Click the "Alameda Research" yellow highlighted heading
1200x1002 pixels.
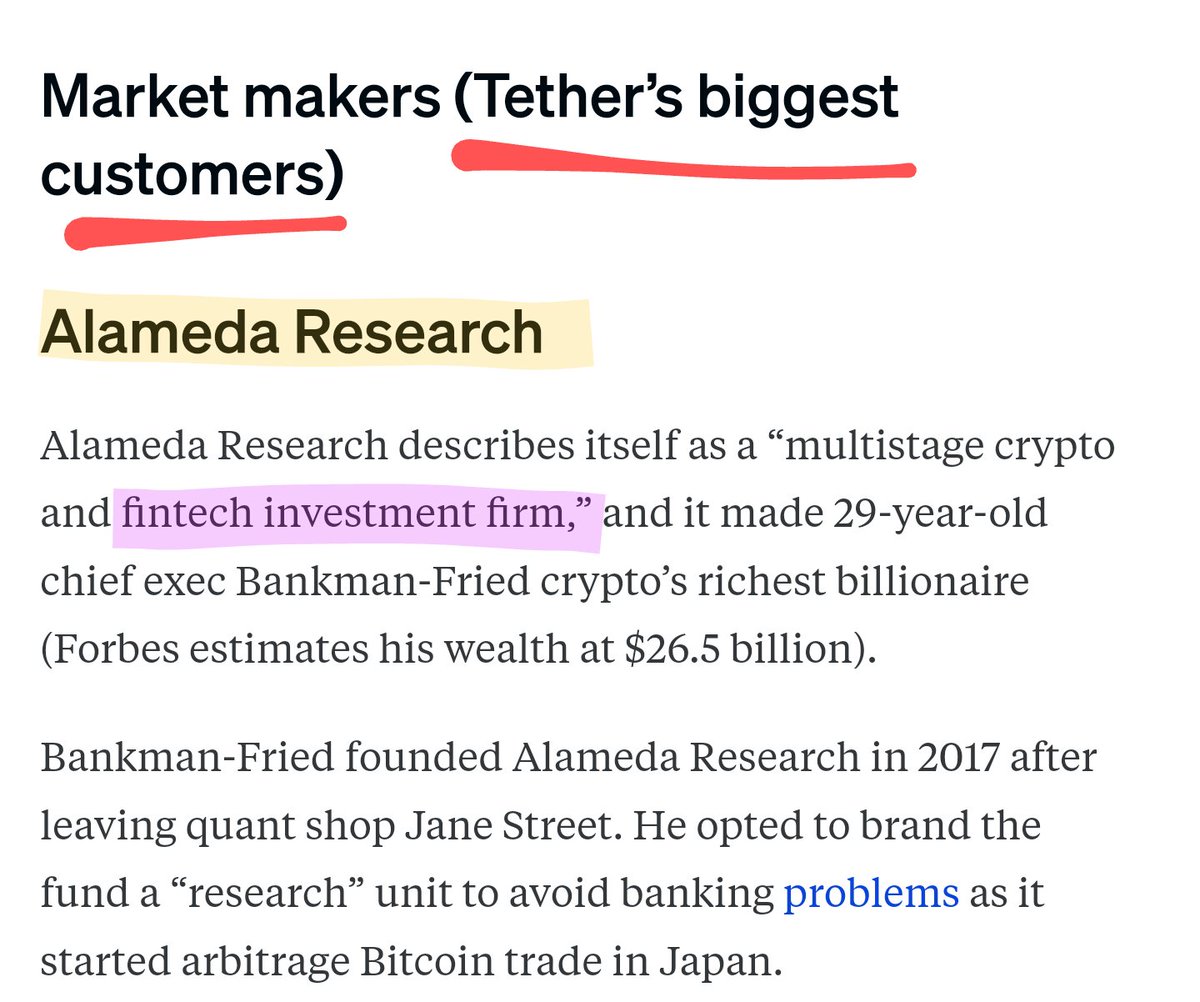point(292,333)
